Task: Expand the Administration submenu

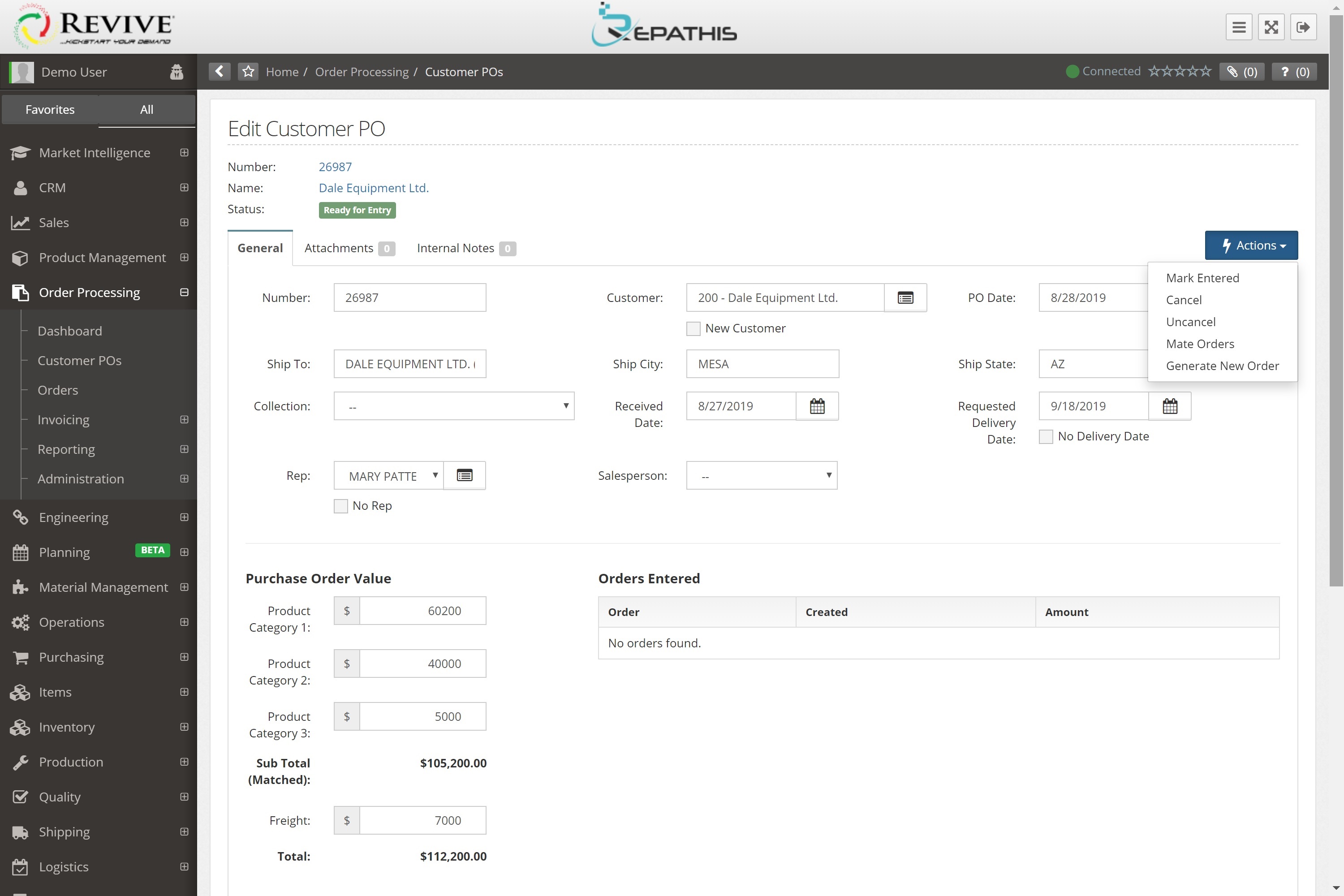Action: (184, 479)
